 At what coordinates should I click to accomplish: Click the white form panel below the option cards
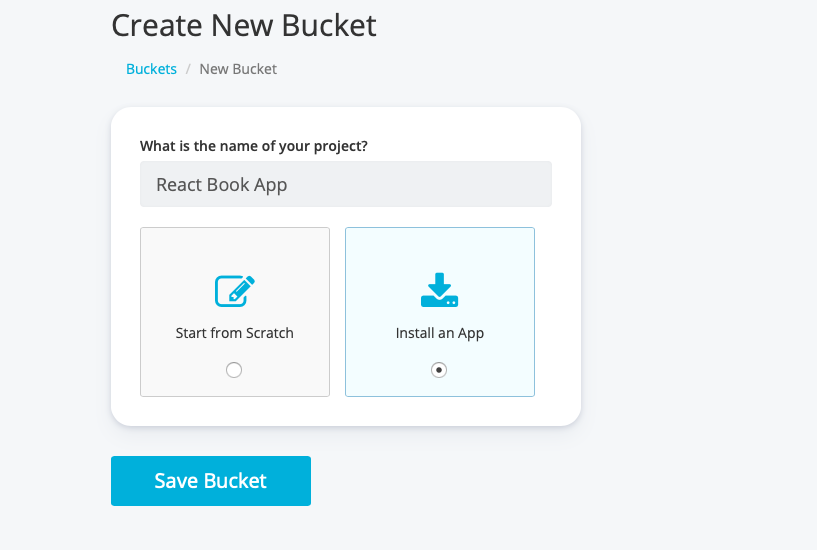point(346,411)
